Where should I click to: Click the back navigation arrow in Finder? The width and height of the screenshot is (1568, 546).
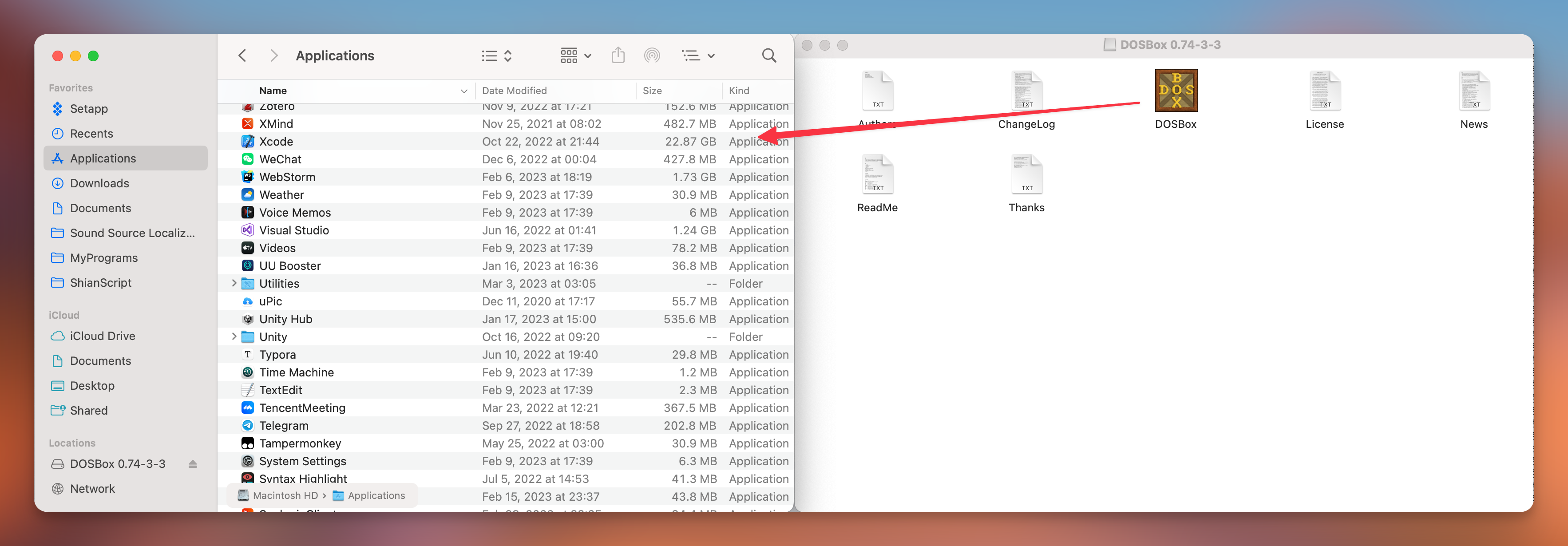[242, 56]
